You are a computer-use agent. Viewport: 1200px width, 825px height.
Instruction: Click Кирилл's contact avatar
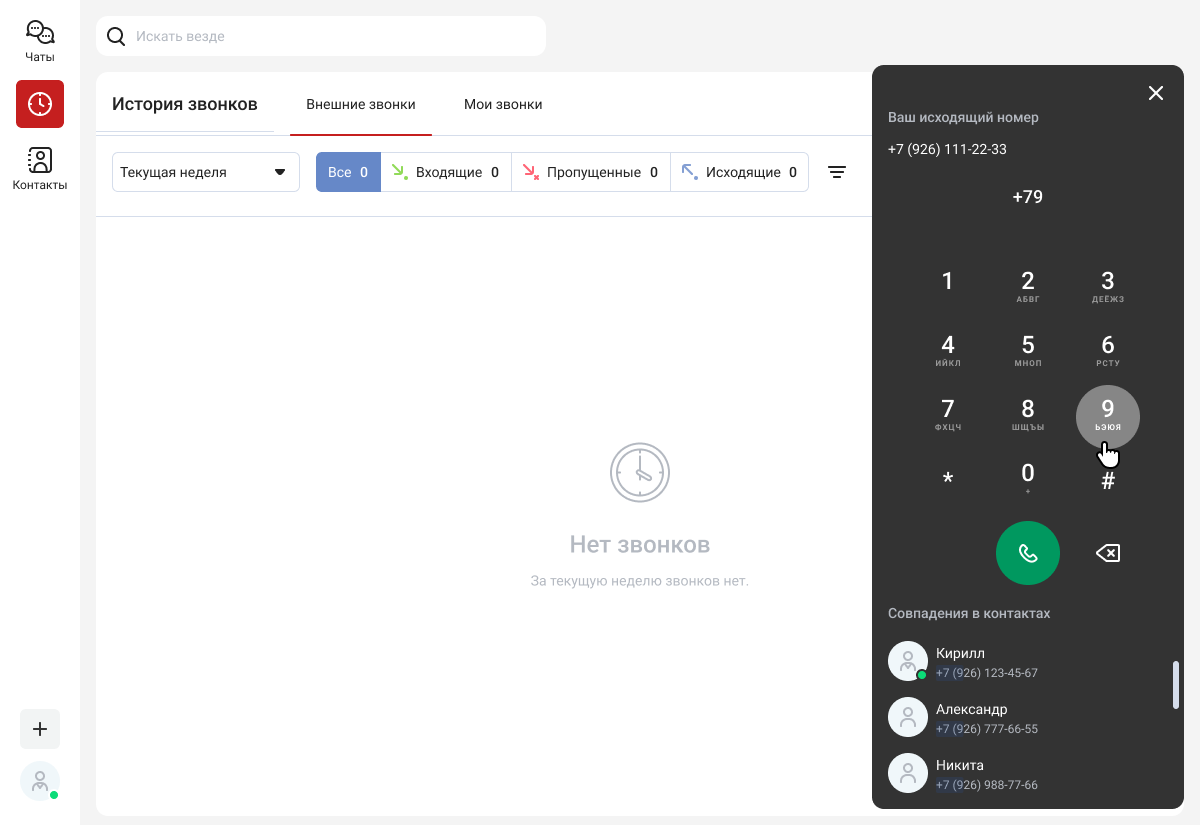[908, 661]
